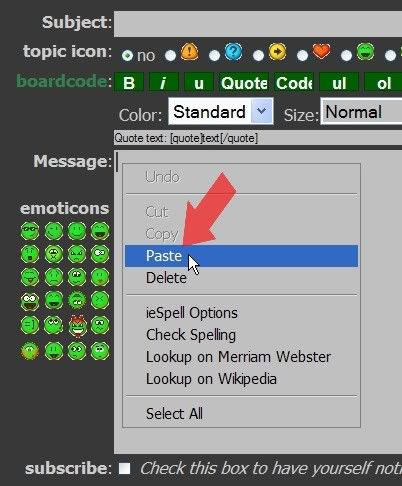This screenshot has height=486, width=402.
Task: Choose the red heart topic icon
Action: pos(322,52)
